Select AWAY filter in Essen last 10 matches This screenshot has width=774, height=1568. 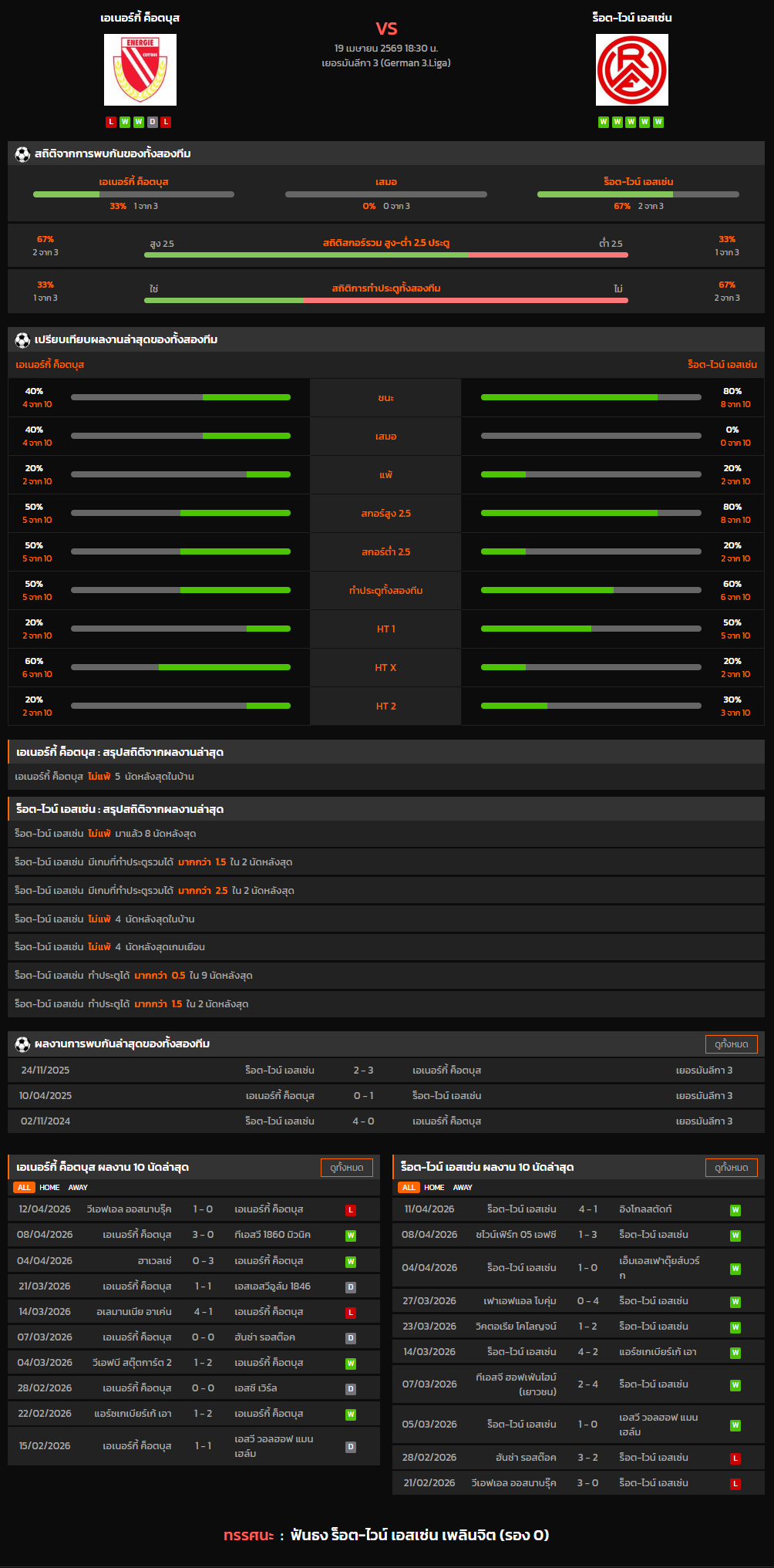(463, 1188)
